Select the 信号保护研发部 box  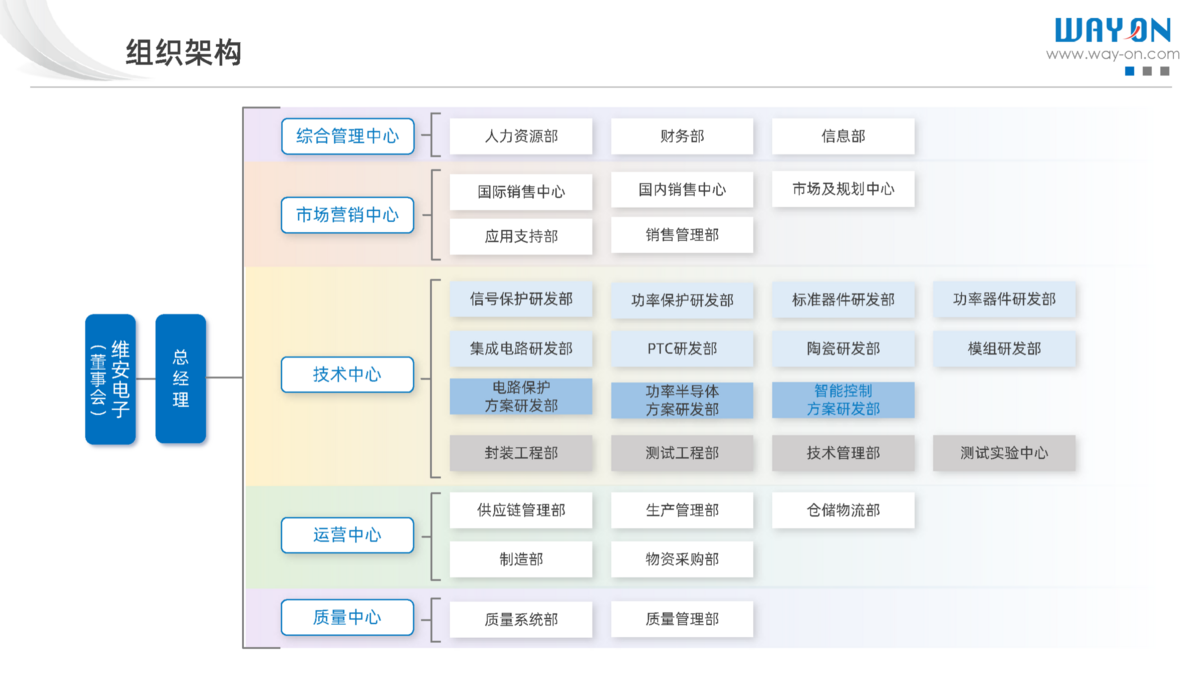[521, 299]
